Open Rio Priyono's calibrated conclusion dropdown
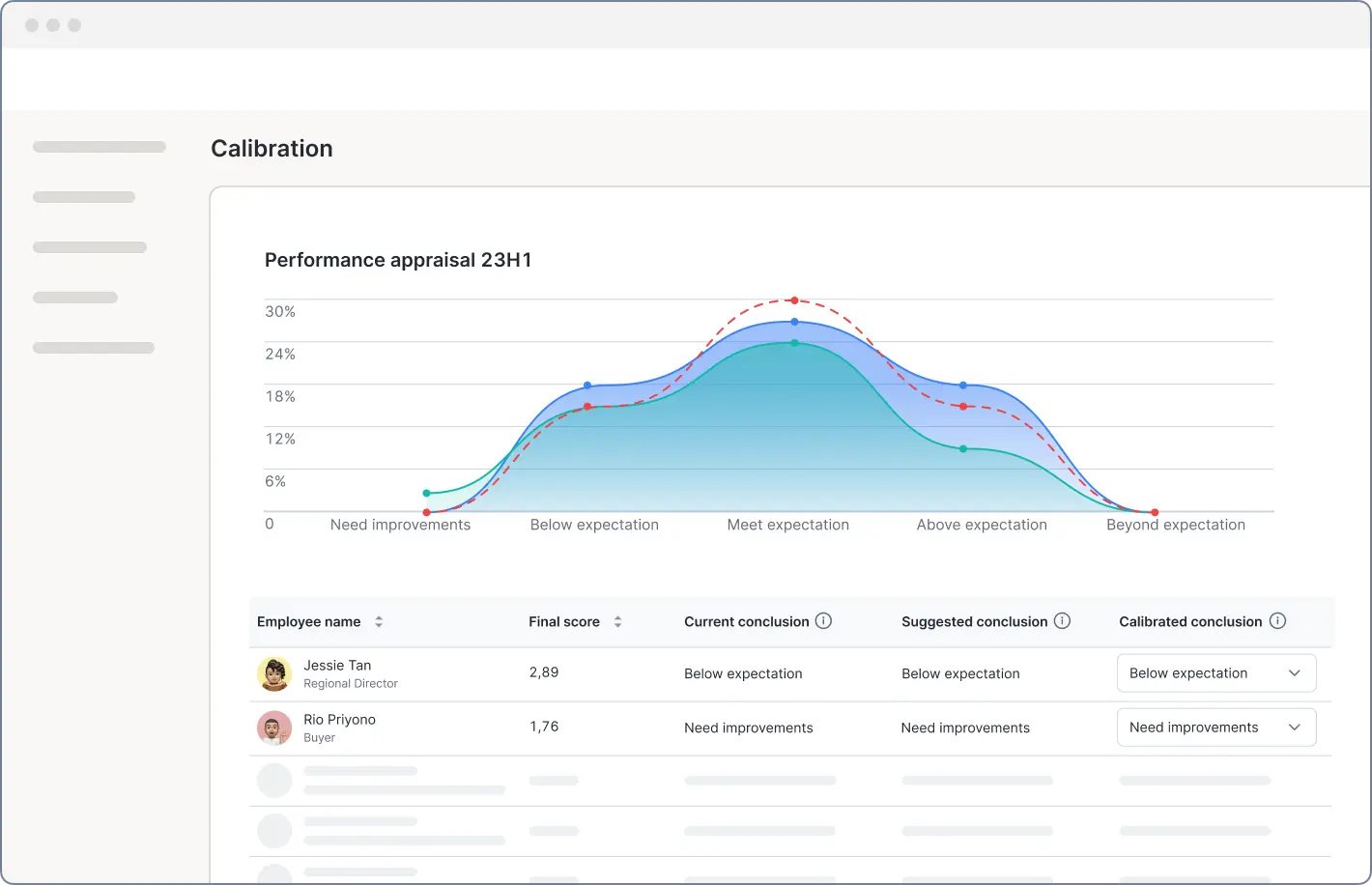The image size is (1372, 885). (x=1215, y=728)
